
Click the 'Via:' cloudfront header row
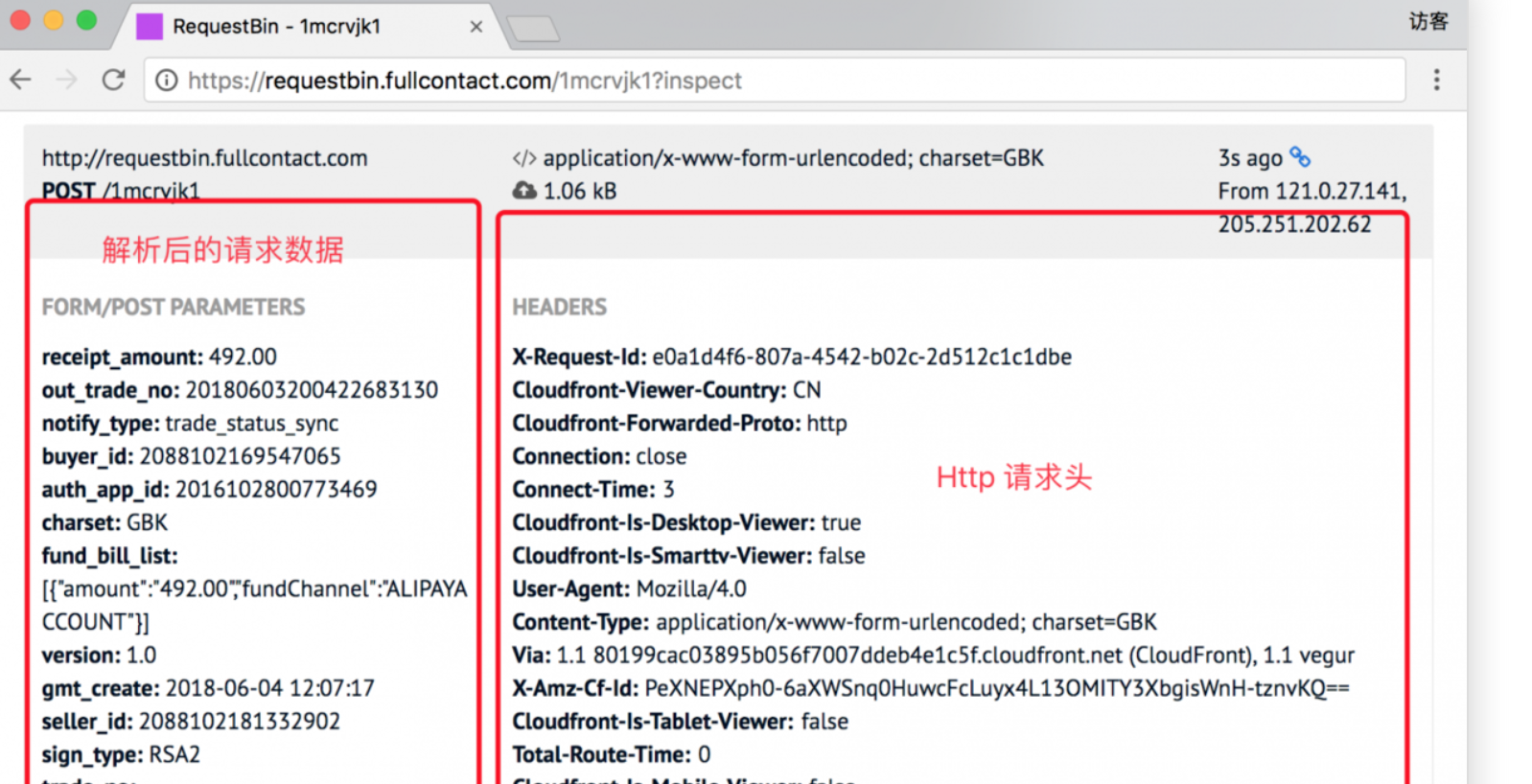point(934,656)
